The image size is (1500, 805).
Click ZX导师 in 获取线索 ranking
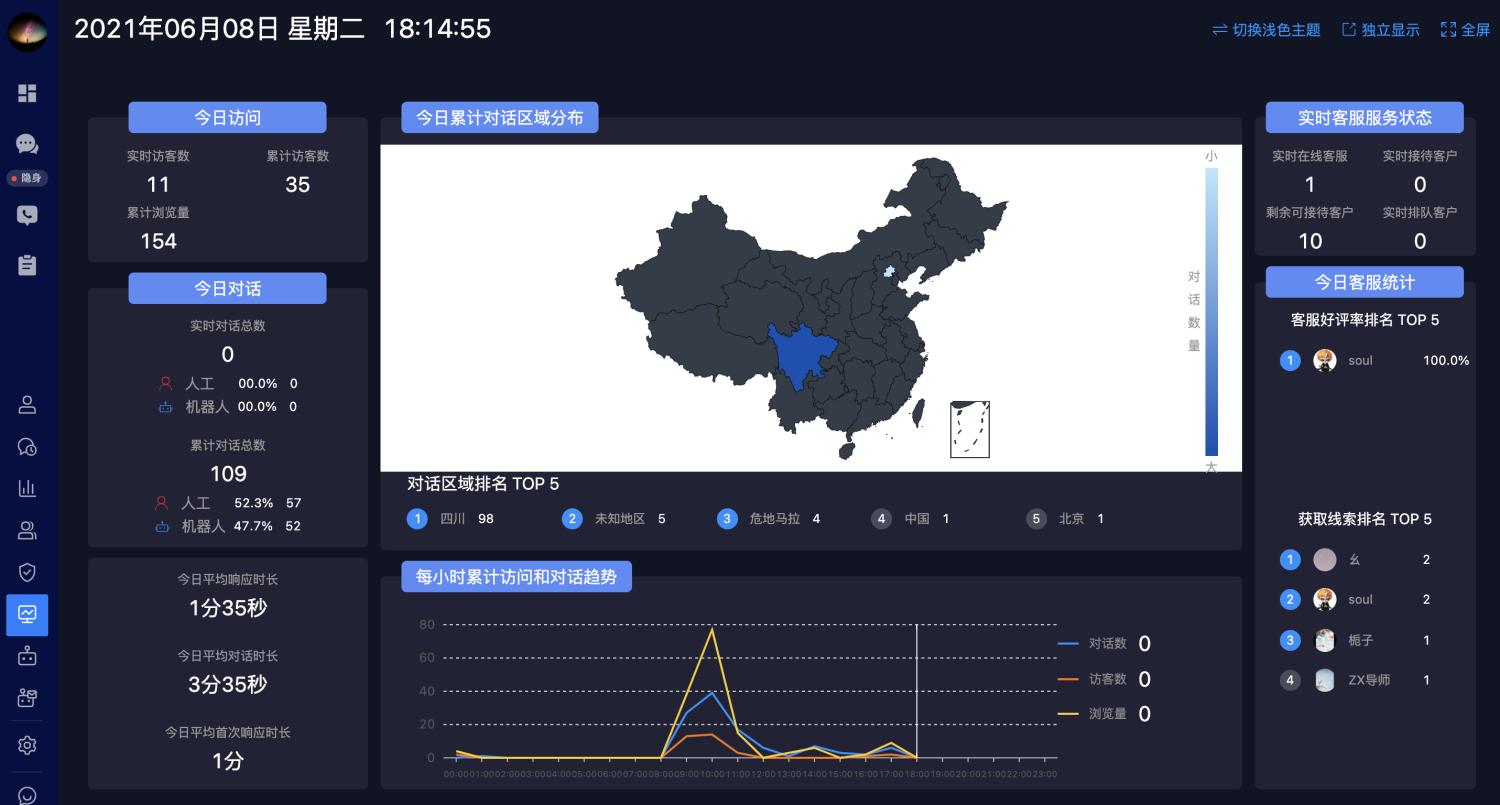pyautogui.click(x=1369, y=680)
